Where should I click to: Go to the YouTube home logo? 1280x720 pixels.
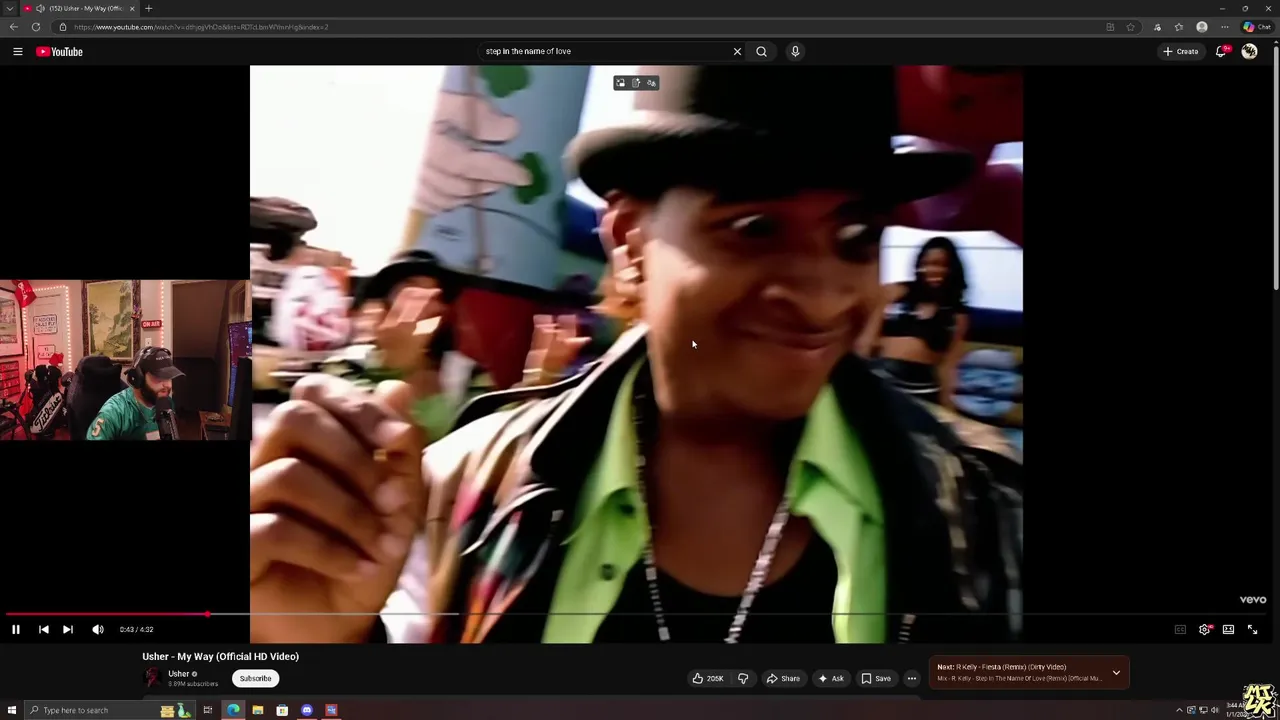point(59,51)
